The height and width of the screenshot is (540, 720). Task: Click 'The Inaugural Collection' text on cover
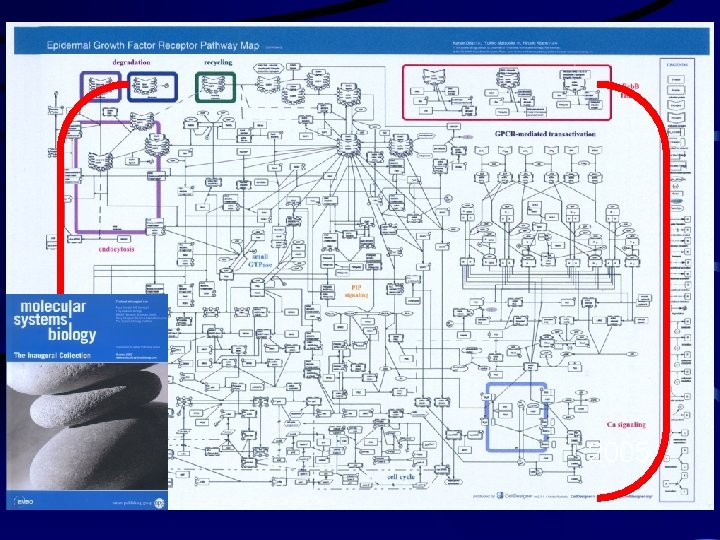(x=52, y=355)
